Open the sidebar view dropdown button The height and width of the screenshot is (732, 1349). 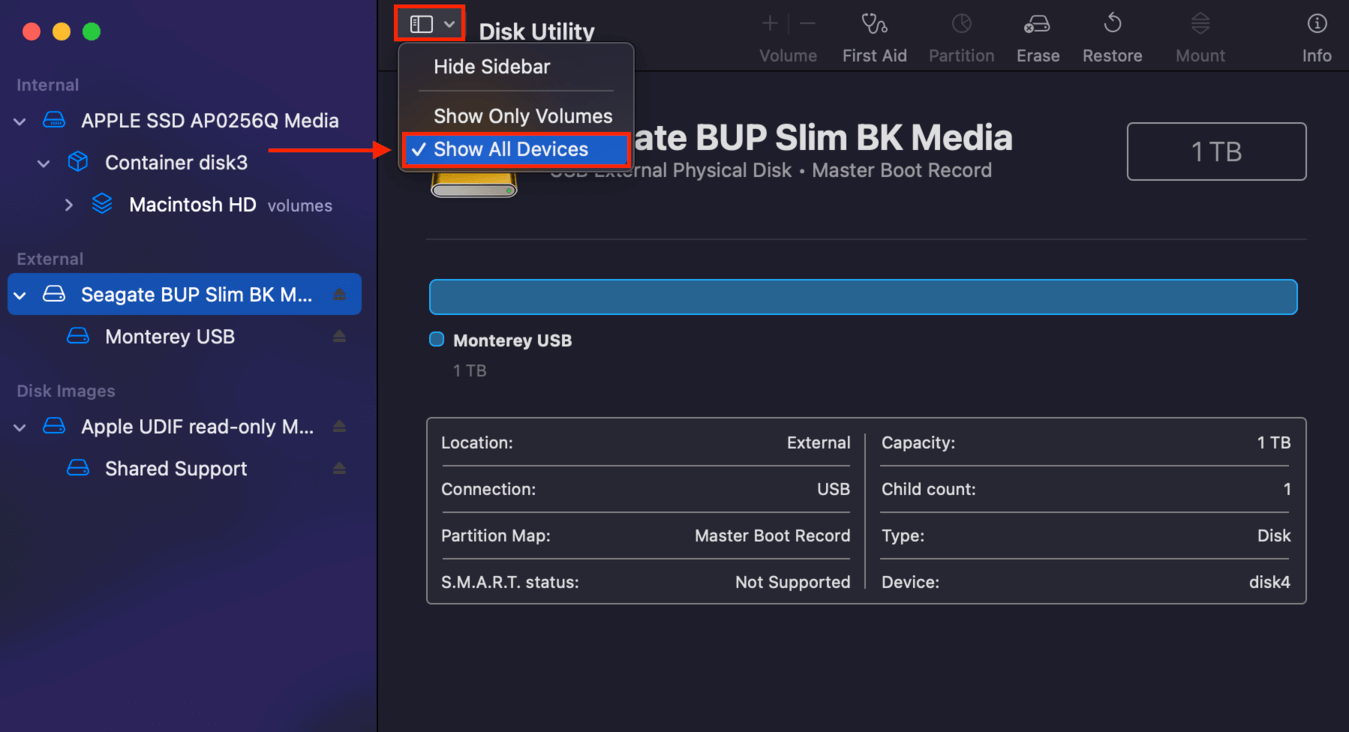(x=432, y=24)
